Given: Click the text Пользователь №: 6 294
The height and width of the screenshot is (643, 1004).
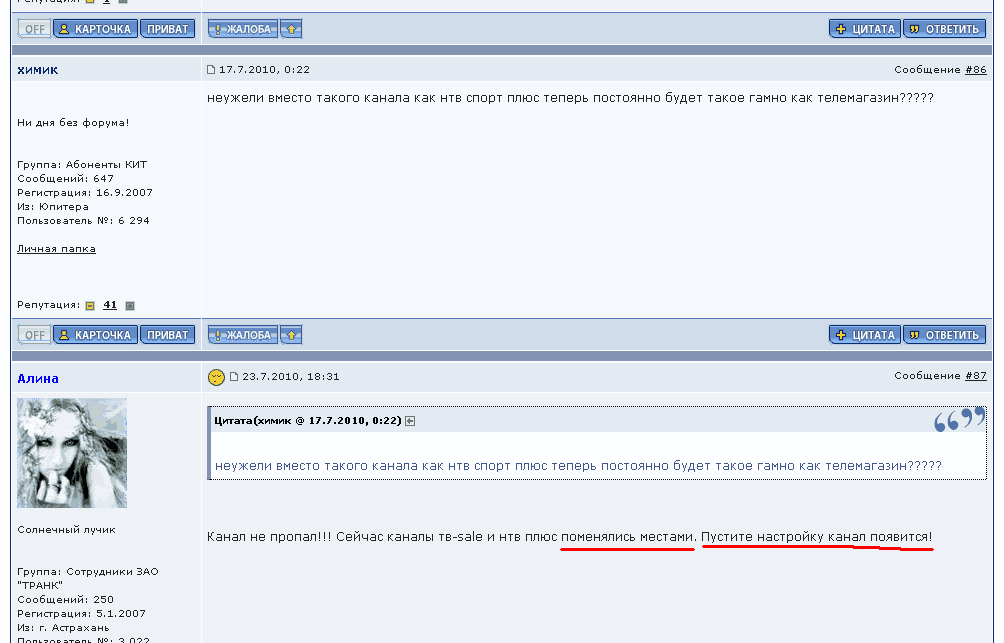Looking at the screenshot, I should coord(83,221).
